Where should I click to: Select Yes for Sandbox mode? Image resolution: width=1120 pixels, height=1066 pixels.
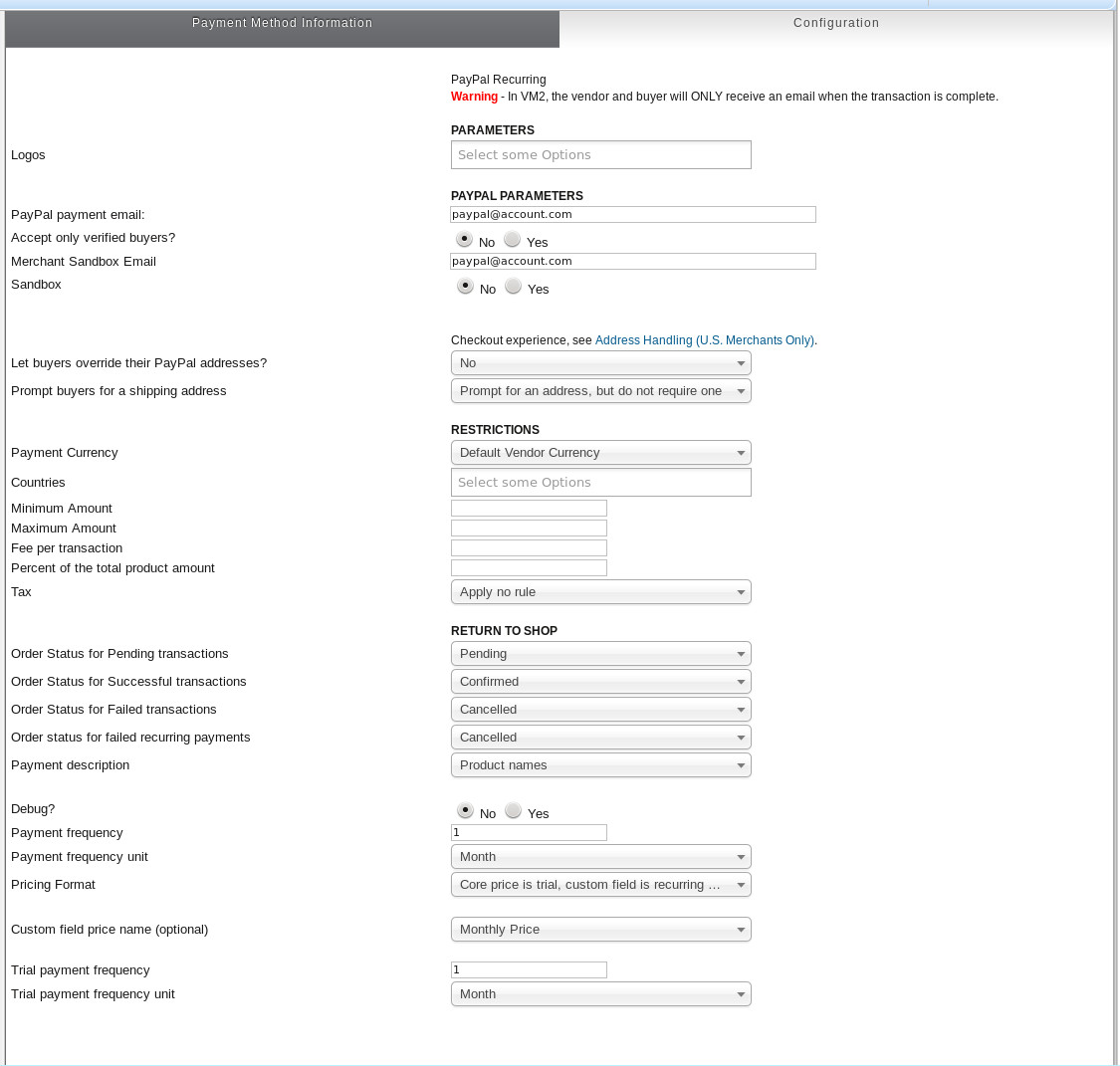(x=513, y=287)
